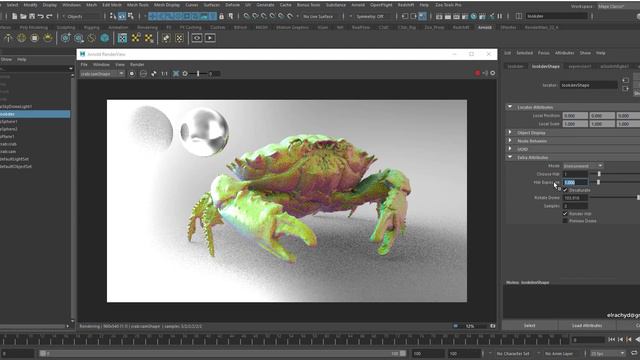Click the red stop render icon in RenderView

point(477,73)
